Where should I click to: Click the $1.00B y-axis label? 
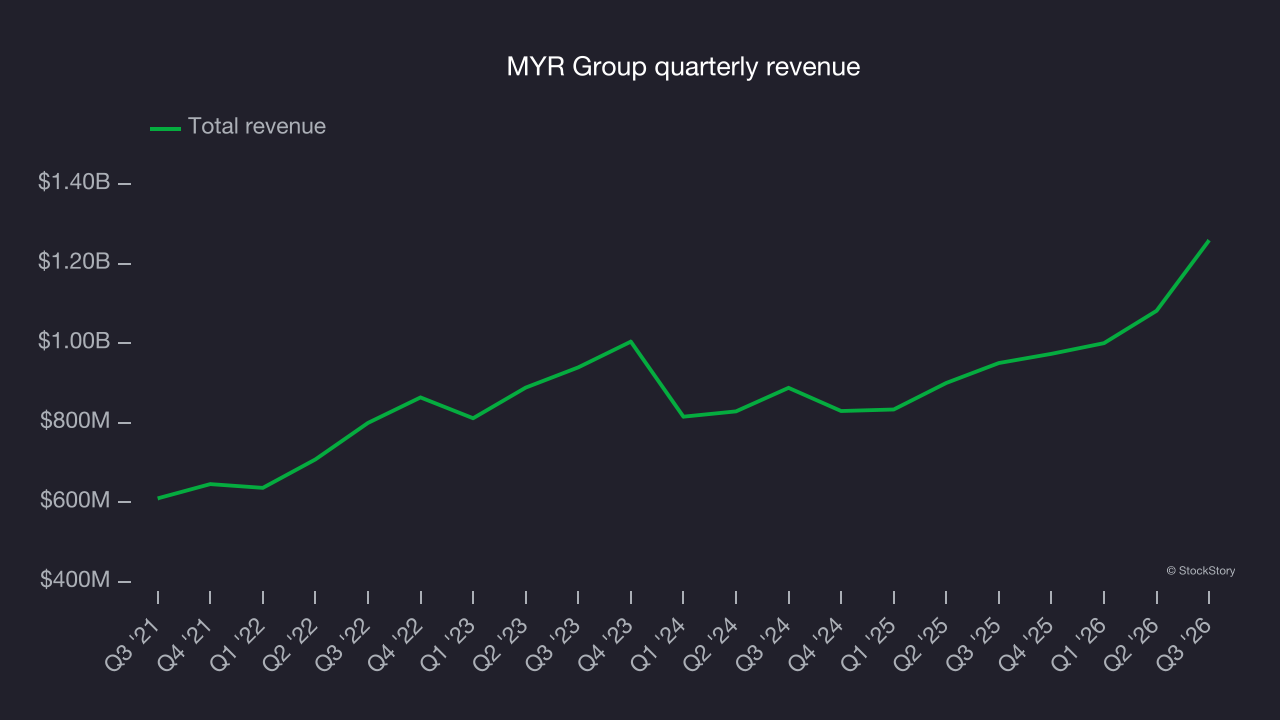point(74,341)
